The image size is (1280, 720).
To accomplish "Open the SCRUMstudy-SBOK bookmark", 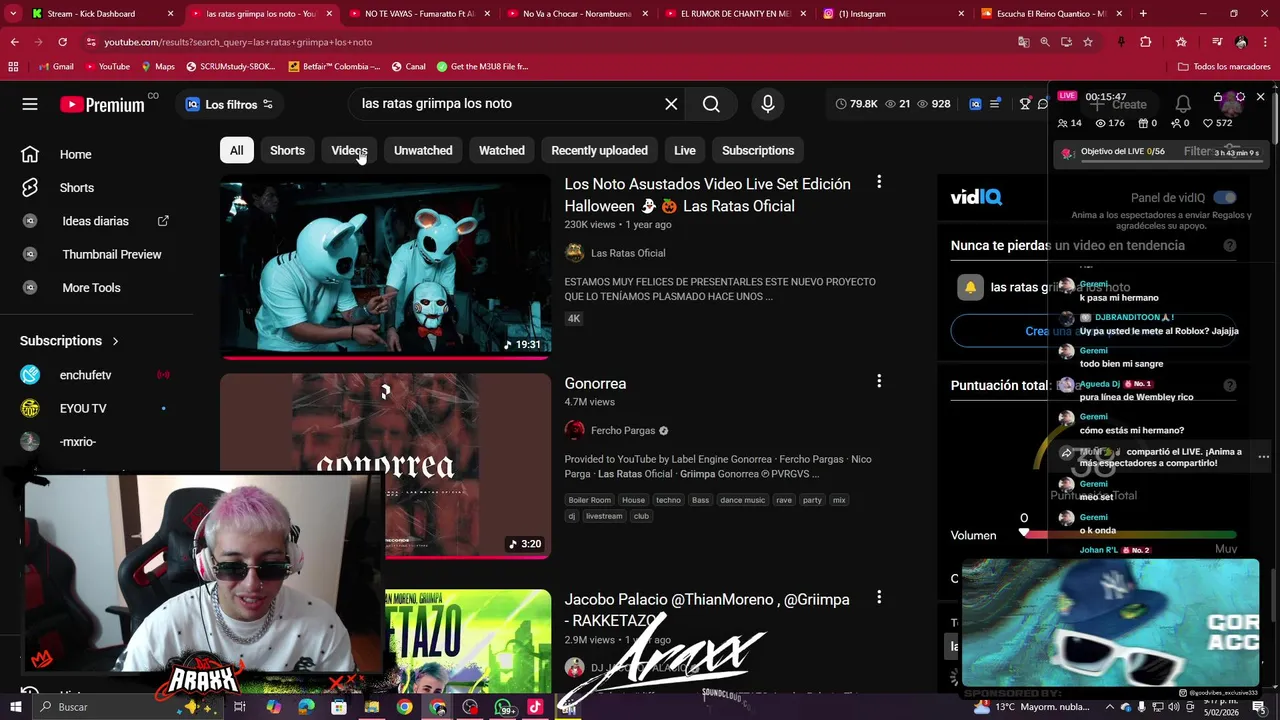I will coord(228,67).
